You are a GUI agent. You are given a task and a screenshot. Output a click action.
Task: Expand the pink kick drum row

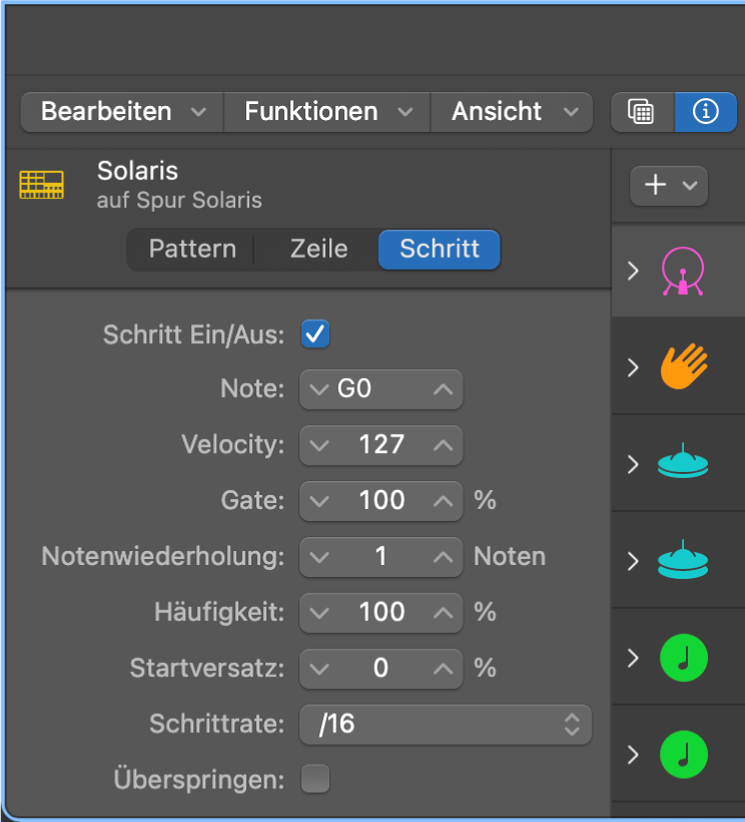(x=631, y=271)
